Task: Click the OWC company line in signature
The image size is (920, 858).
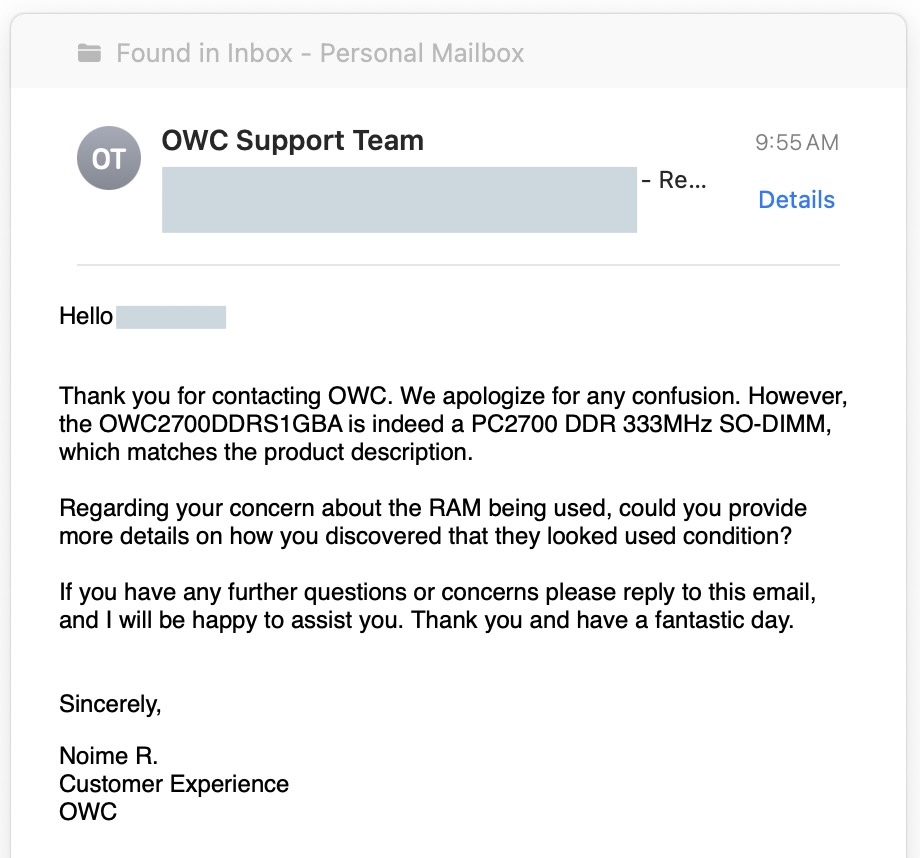Action: (88, 812)
